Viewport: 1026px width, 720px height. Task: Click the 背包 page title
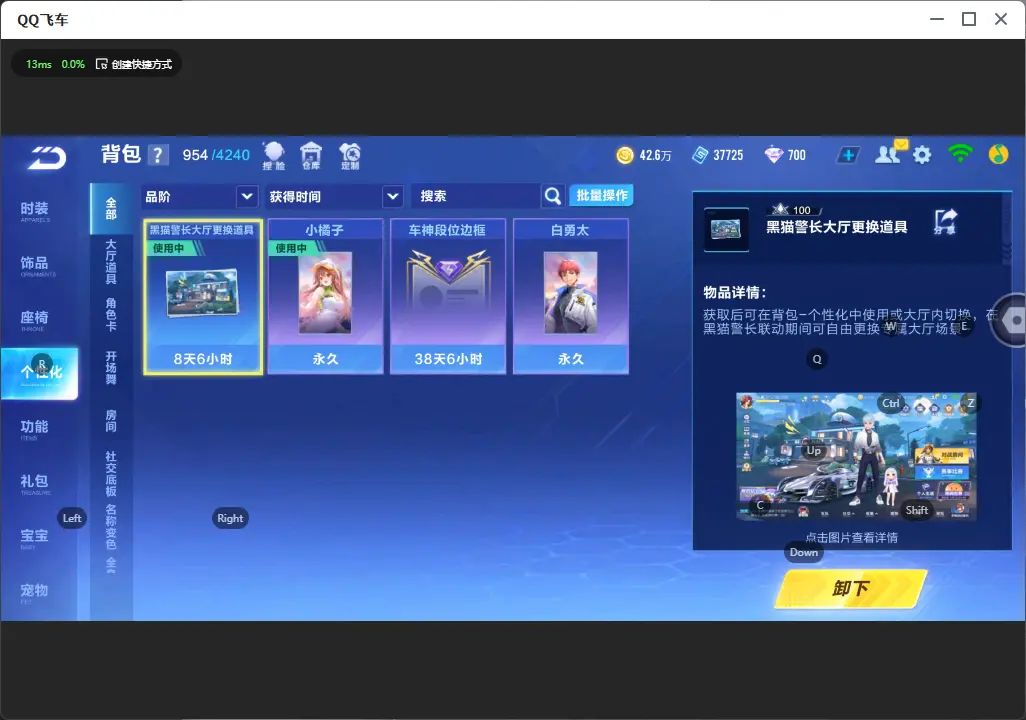[x=121, y=154]
